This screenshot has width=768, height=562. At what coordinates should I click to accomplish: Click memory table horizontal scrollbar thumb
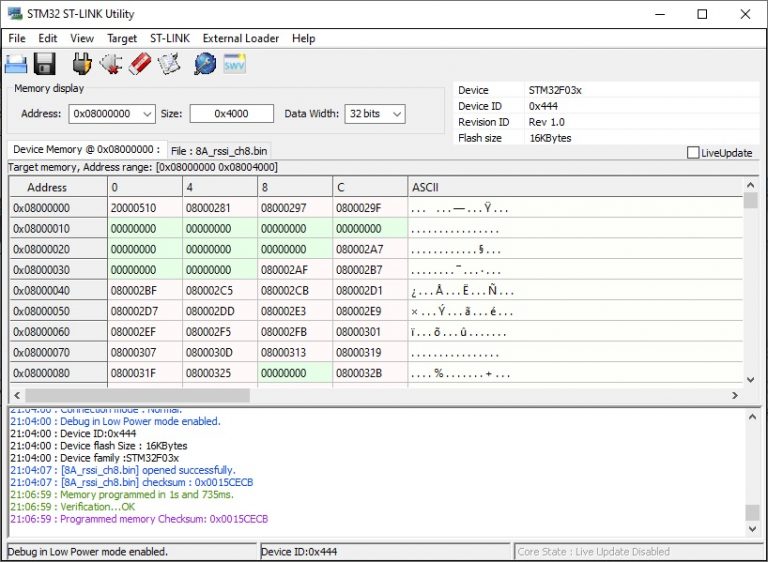(x=138, y=395)
